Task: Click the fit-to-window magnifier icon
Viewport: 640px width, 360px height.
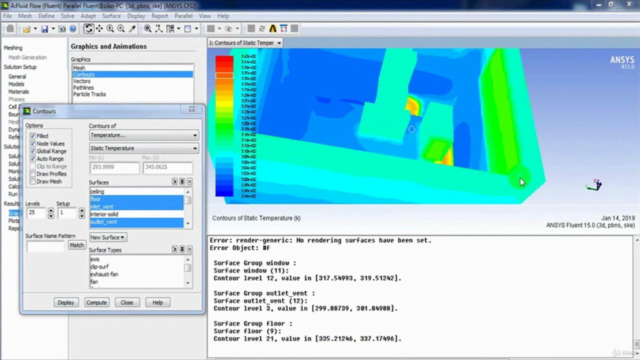Action: (x=148, y=29)
